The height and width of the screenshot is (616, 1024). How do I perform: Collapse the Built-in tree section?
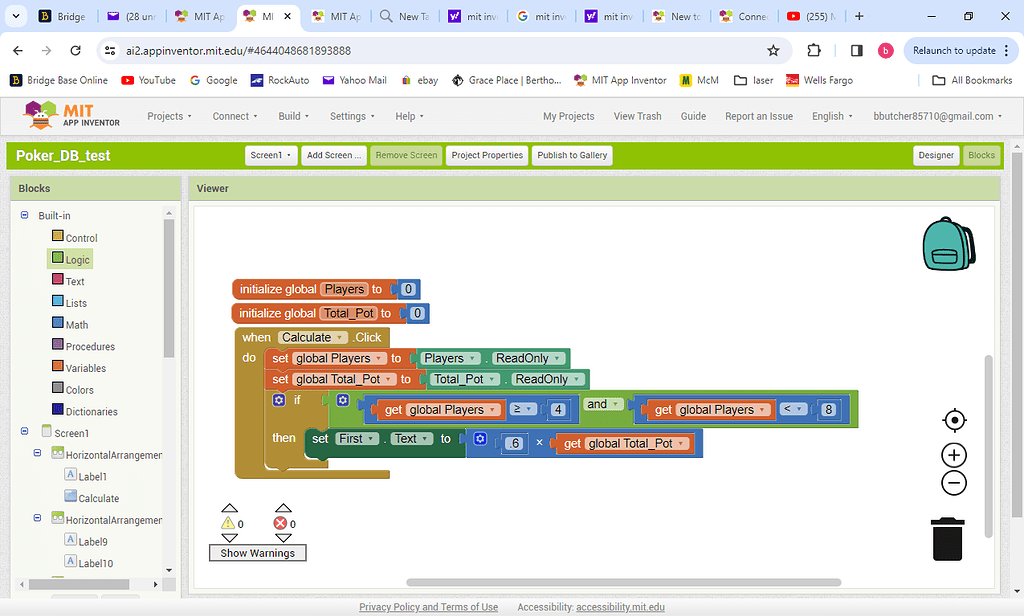[x=25, y=216]
